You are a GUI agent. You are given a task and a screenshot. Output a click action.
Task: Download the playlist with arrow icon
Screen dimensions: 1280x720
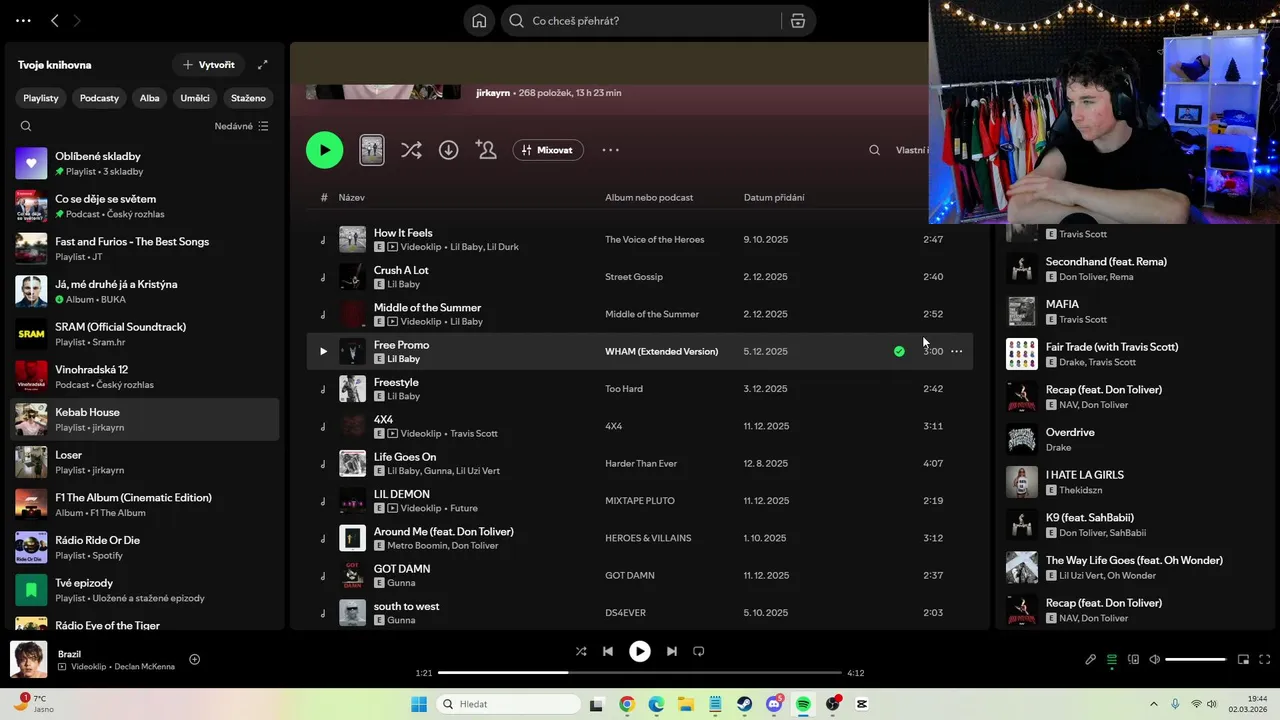tap(449, 150)
